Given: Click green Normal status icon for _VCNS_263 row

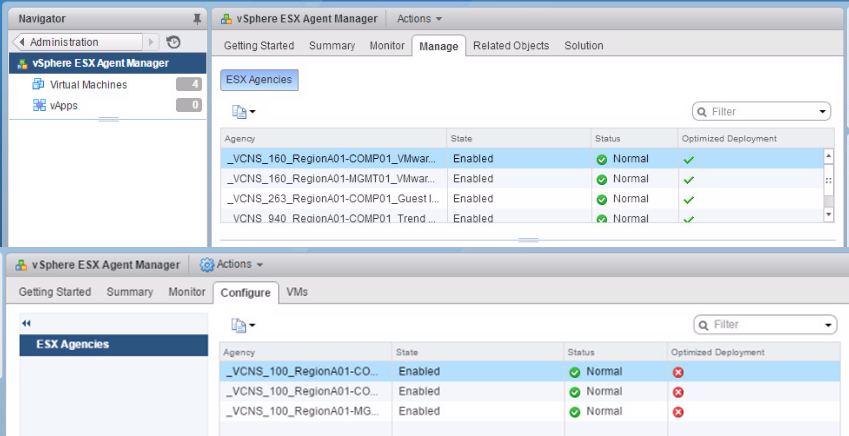Looking at the screenshot, I should pyautogui.click(x=602, y=200).
